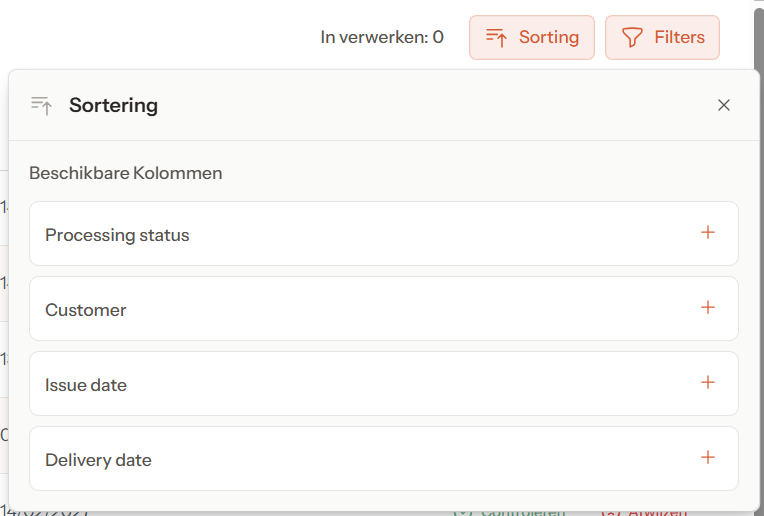Click the Sortering panel title
The width and height of the screenshot is (764, 516).
(x=113, y=105)
